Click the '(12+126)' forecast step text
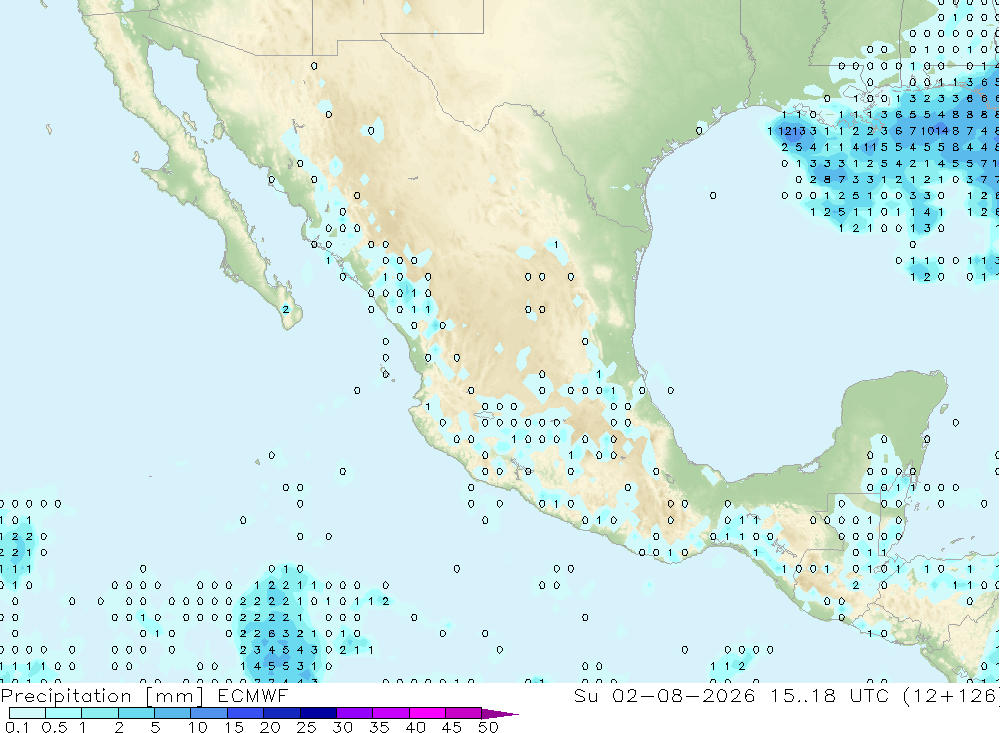This screenshot has height=733, width=1000. click(x=951, y=695)
